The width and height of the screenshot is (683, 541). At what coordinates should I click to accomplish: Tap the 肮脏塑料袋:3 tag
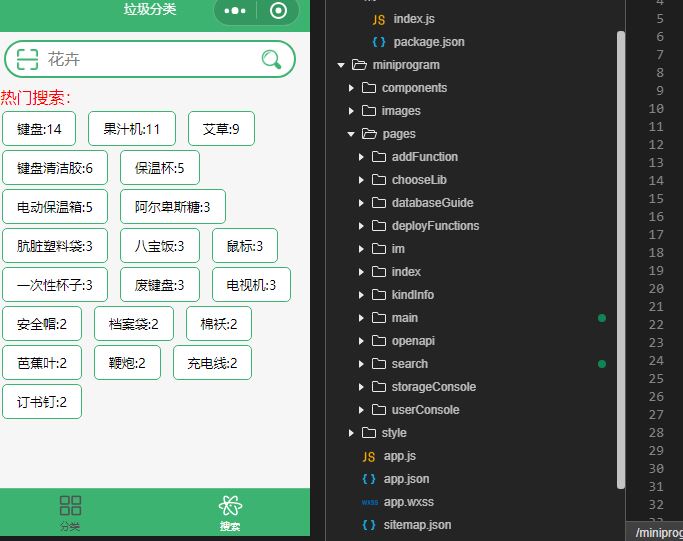click(x=55, y=246)
